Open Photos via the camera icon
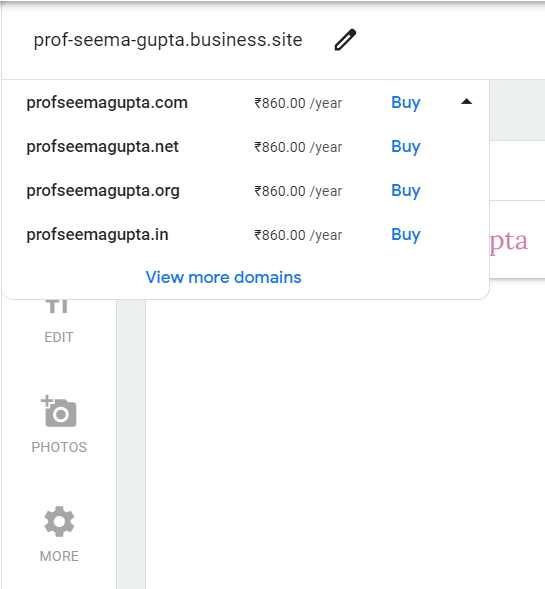Viewport: 545px width, 589px height. tap(59, 411)
